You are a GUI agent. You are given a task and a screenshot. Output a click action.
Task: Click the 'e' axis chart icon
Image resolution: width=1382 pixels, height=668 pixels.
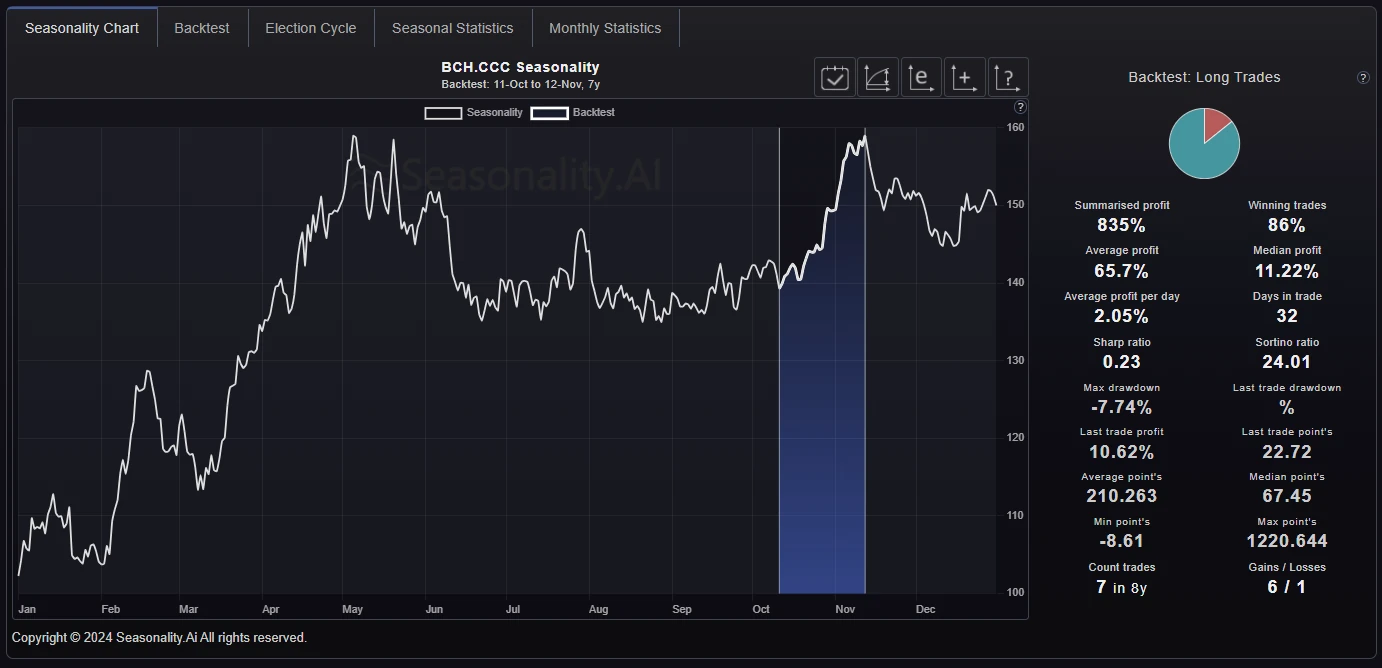(921, 78)
